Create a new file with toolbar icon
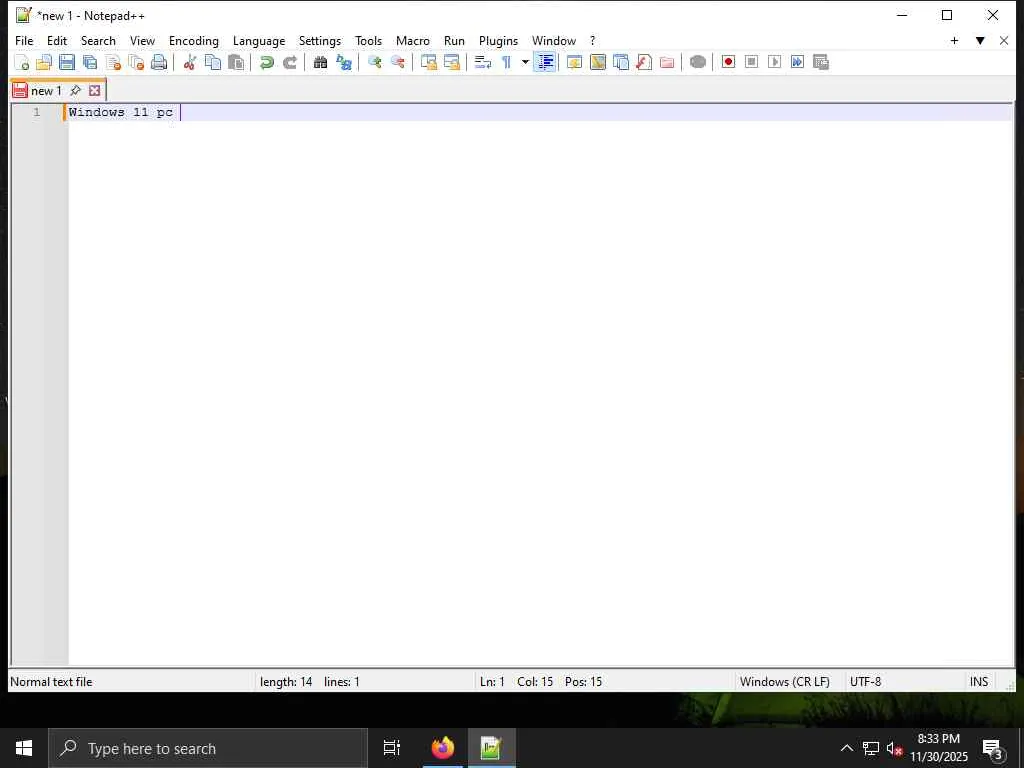 22,62
